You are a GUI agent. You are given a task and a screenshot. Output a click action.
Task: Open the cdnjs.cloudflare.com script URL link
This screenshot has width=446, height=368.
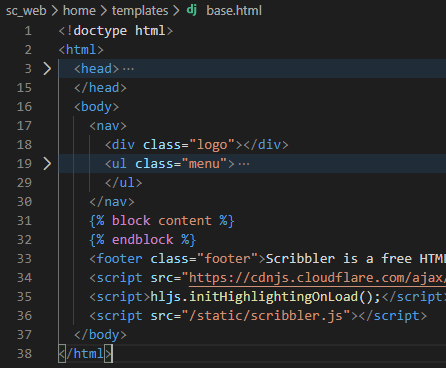click(x=317, y=278)
